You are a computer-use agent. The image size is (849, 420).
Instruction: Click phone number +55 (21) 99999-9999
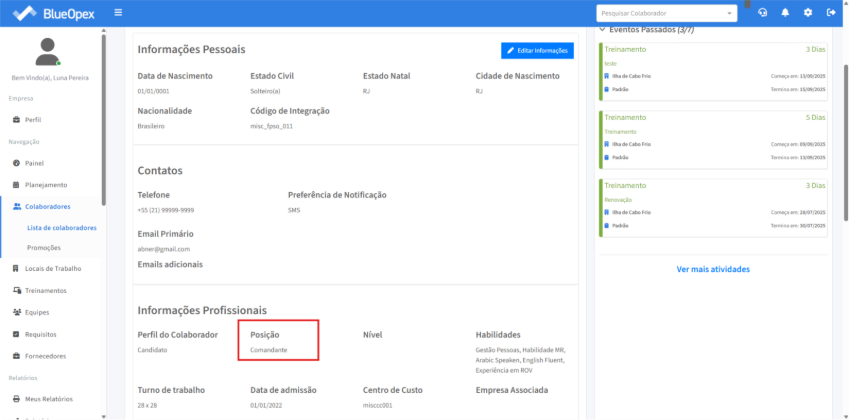coord(166,210)
